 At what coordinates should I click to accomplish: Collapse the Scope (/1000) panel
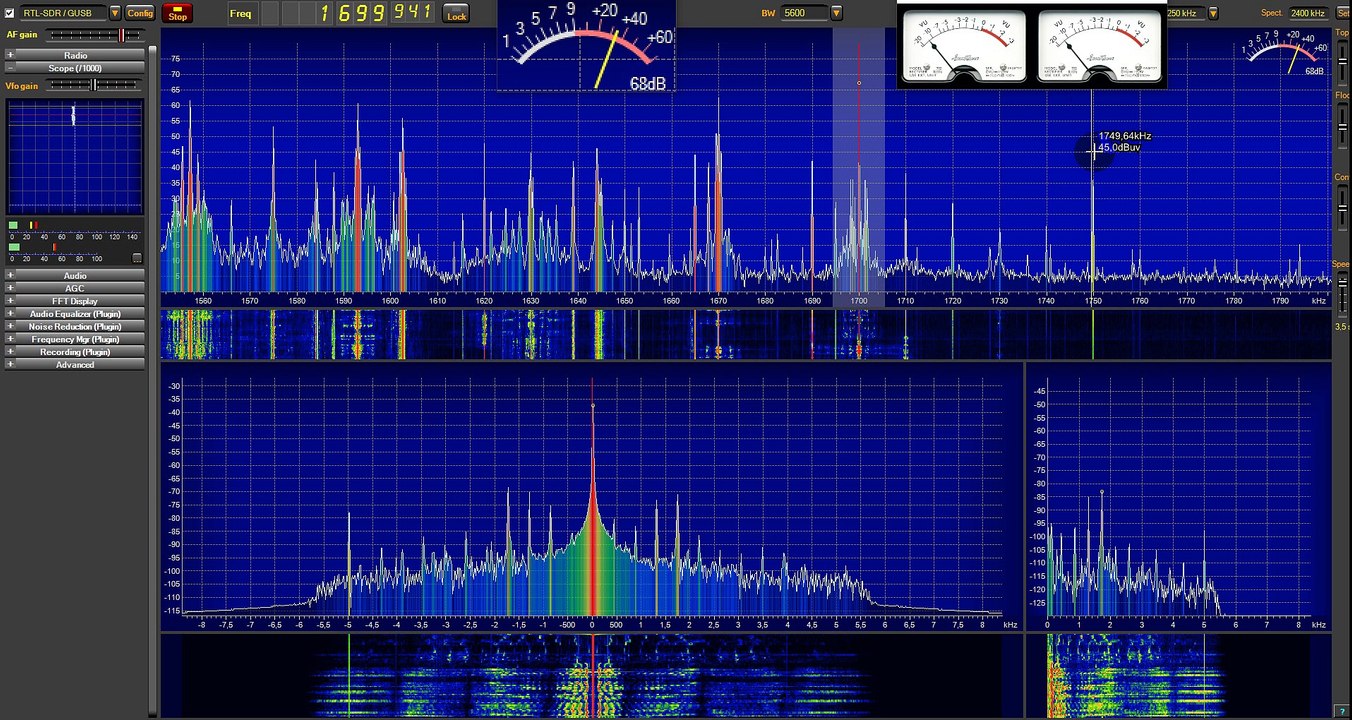(x=10, y=68)
